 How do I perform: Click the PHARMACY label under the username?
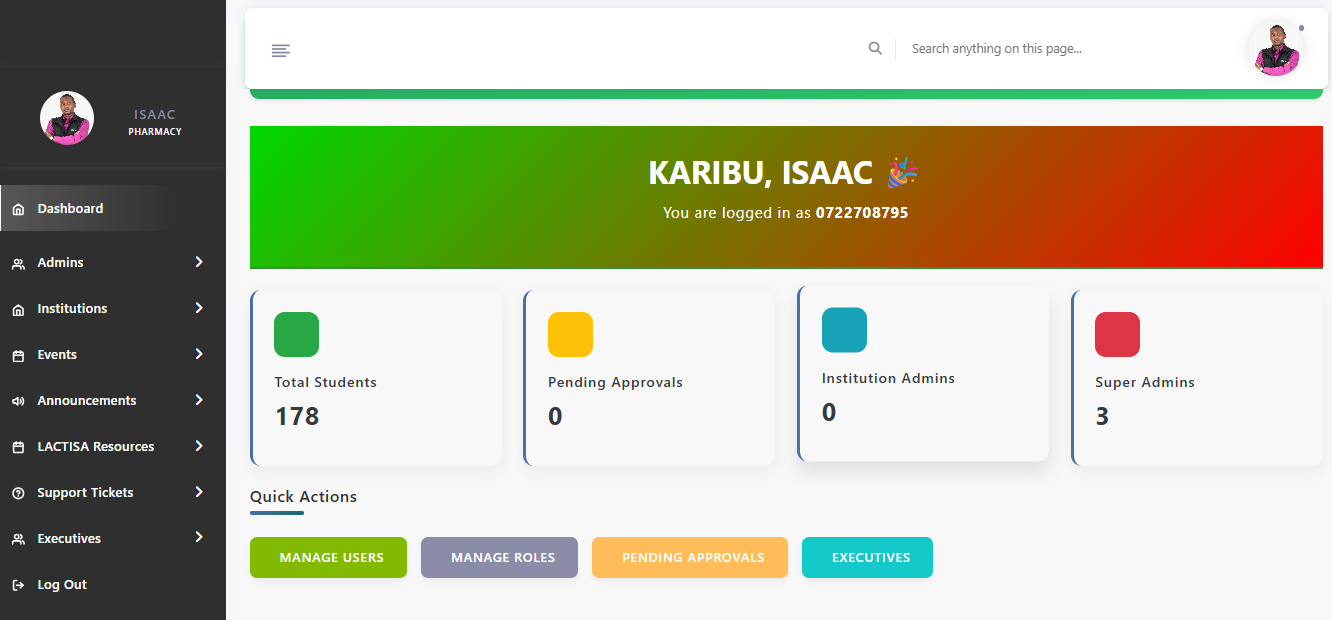[155, 132]
